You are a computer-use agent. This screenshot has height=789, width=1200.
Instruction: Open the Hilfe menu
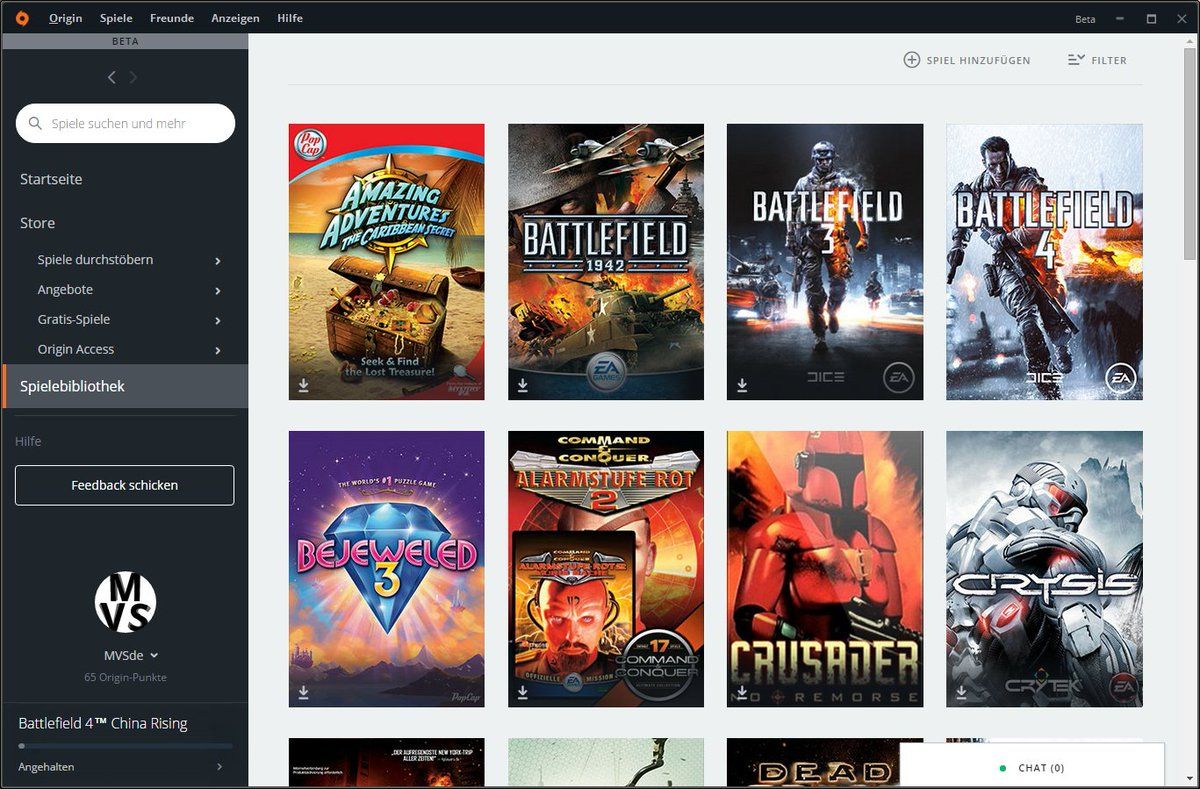pyautogui.click(x=290, y=18)
